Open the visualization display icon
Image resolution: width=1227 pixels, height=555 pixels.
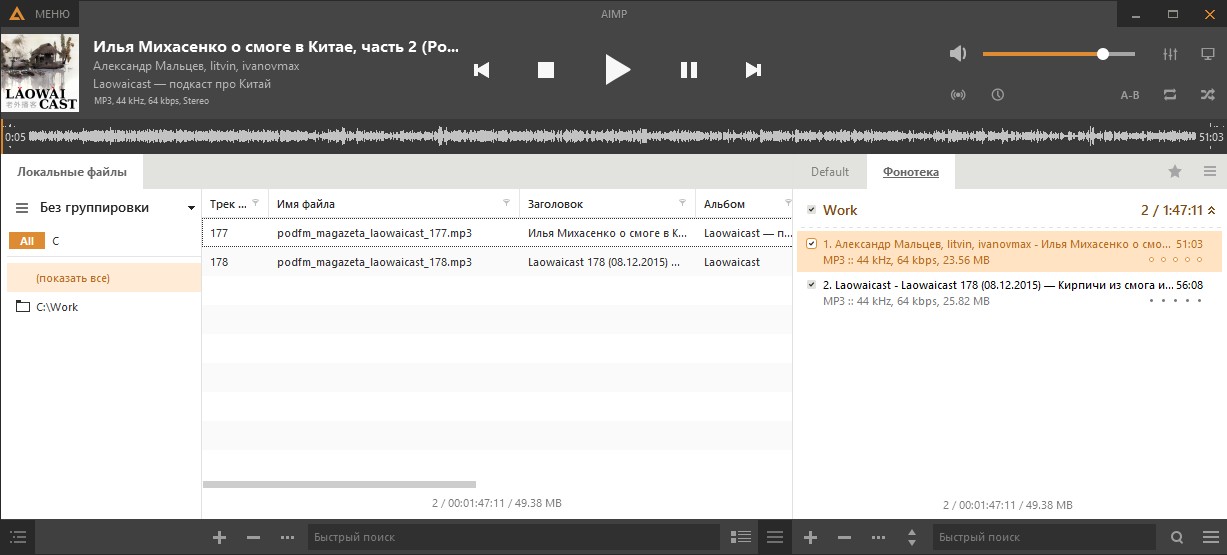[x=1208, y=54]
